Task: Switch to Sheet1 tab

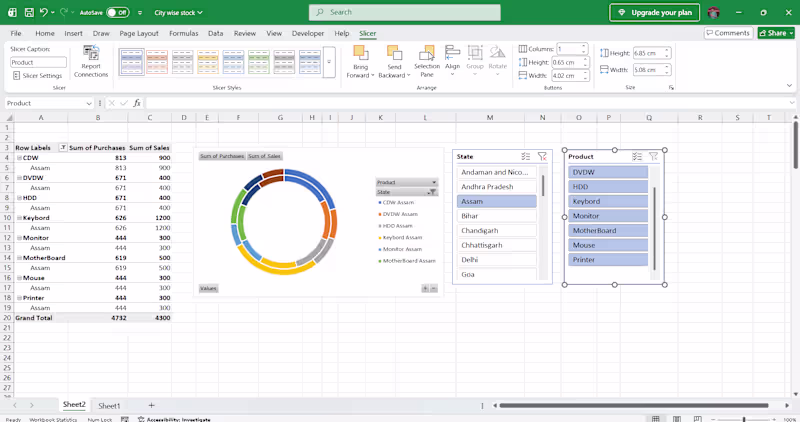Action: [109, 406]
